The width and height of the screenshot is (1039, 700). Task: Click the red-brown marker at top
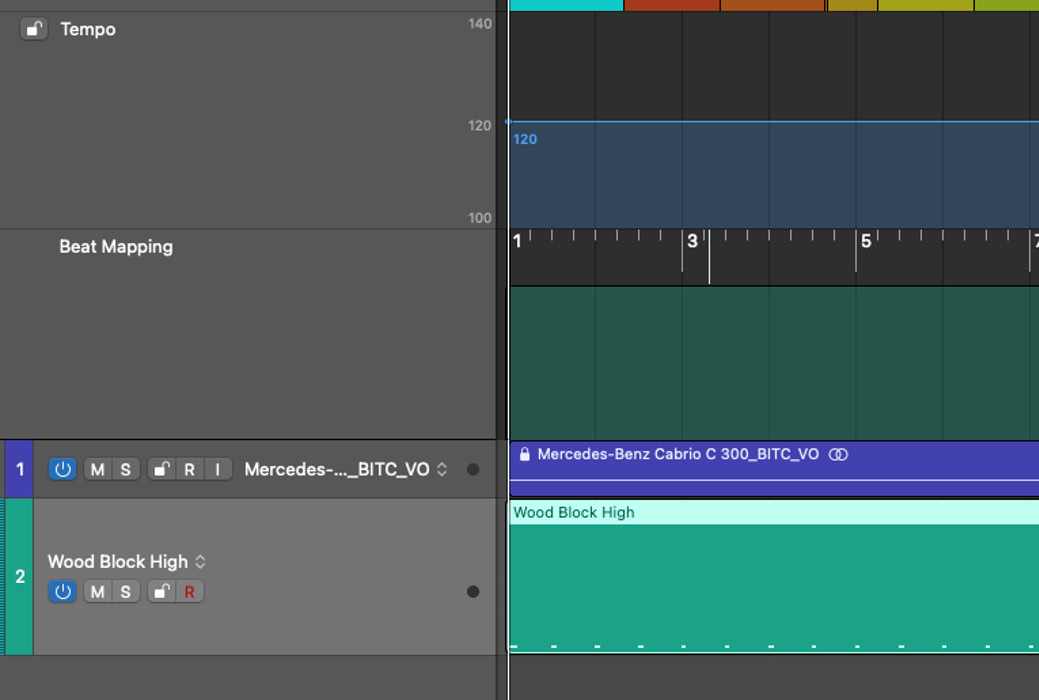[x=672, y=5]
